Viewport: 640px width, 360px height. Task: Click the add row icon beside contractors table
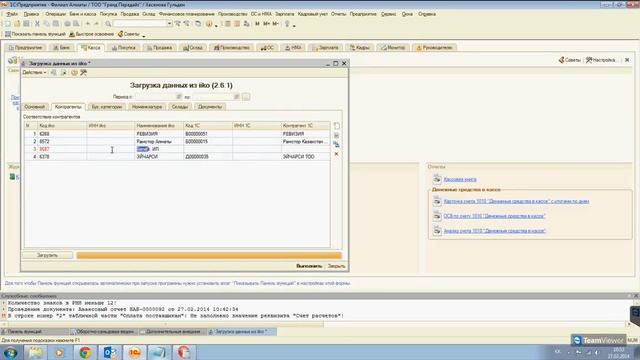click(x=336, y=126)
